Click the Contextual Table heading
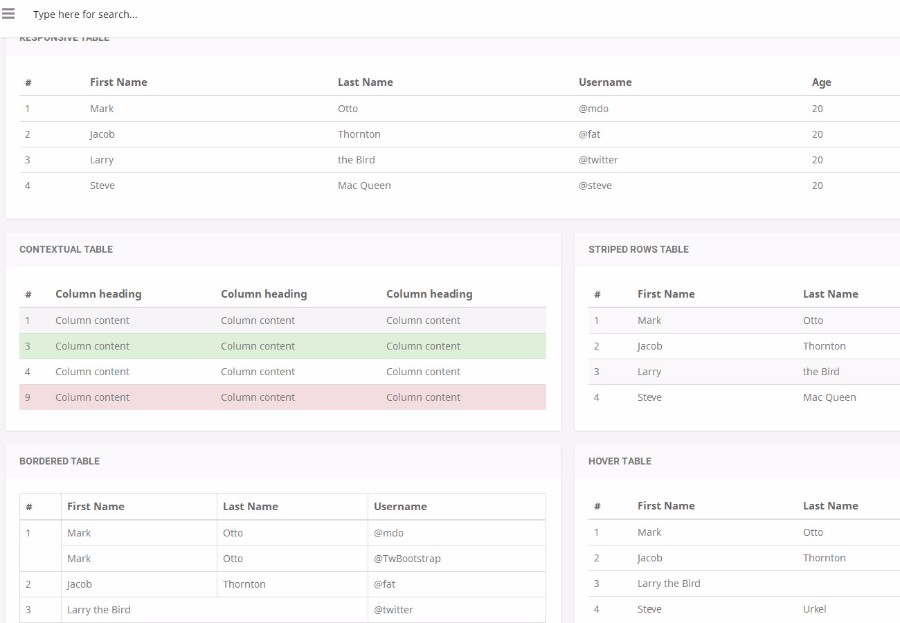The image size is (900, 623). click(66, 249)
